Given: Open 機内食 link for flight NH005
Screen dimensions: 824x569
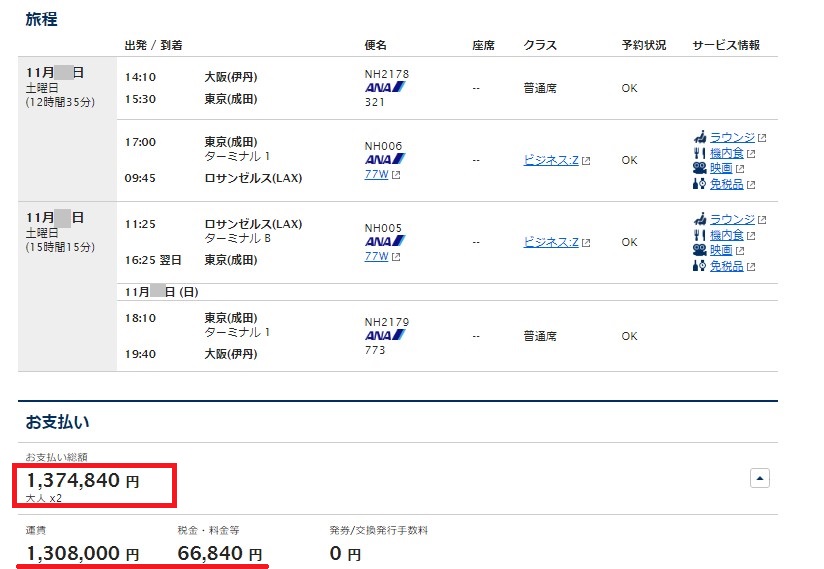Looking at the screenshot, I should pos(727,235).
